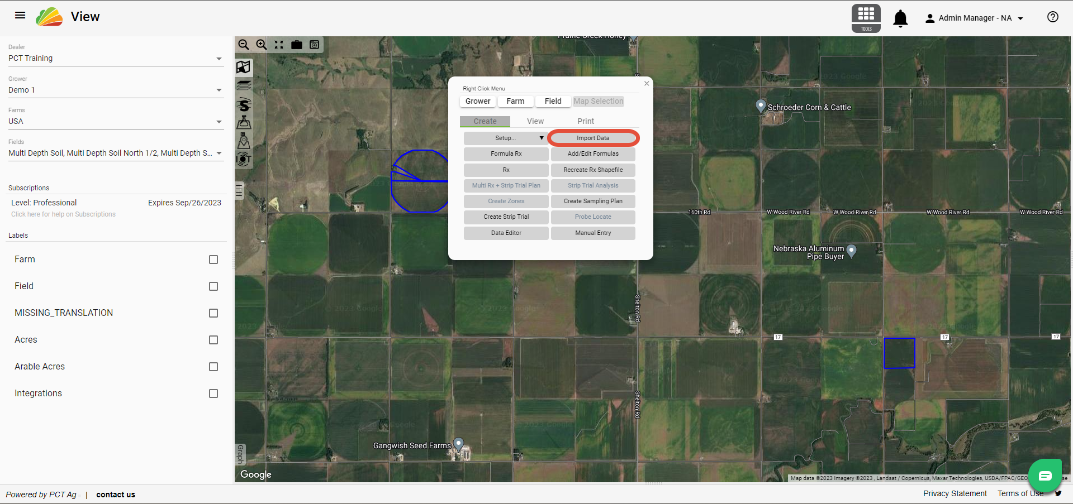Select the Farm scope button

(x=515, y=101)
